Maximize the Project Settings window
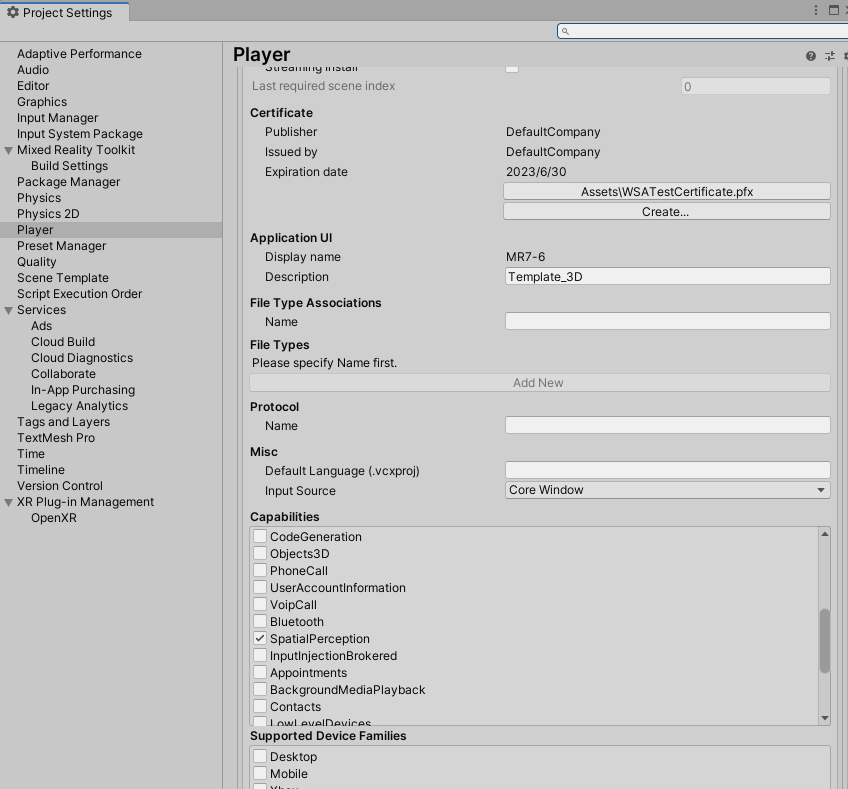Image resolution: width=848 pixels, height=789 pixels. point(833,10)
